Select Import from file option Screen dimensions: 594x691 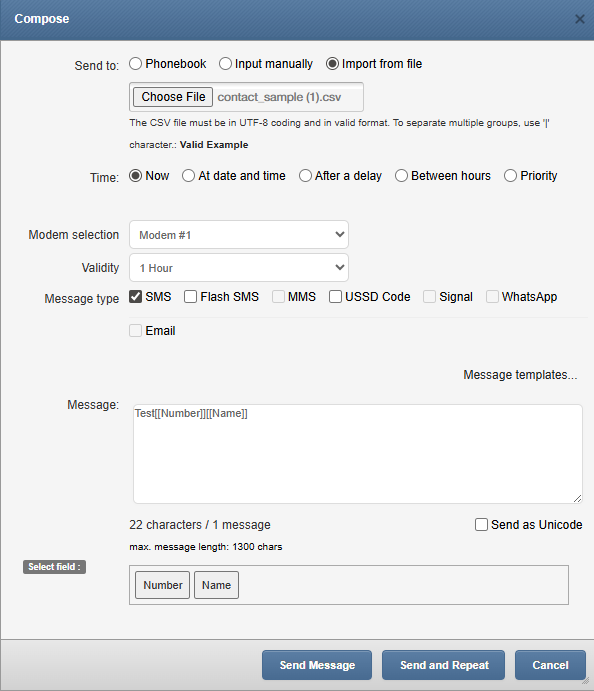click(332, 64)
